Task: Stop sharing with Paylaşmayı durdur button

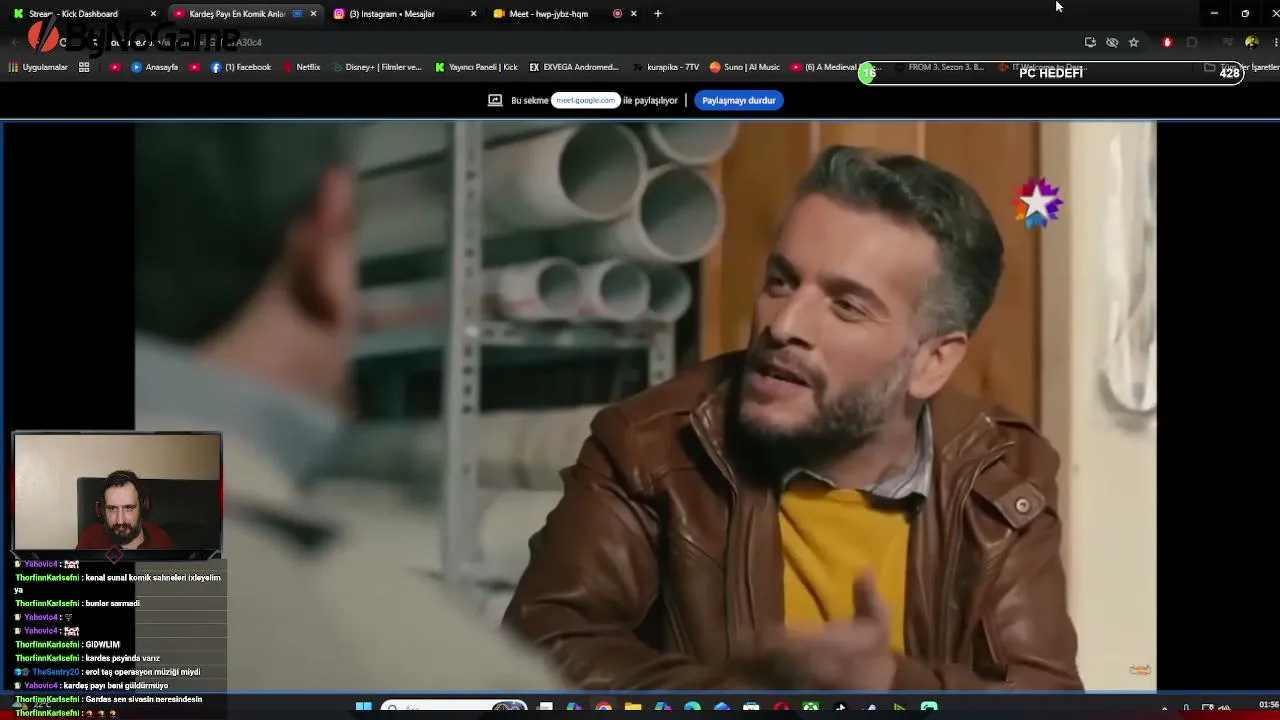Action: coord(739,100)
